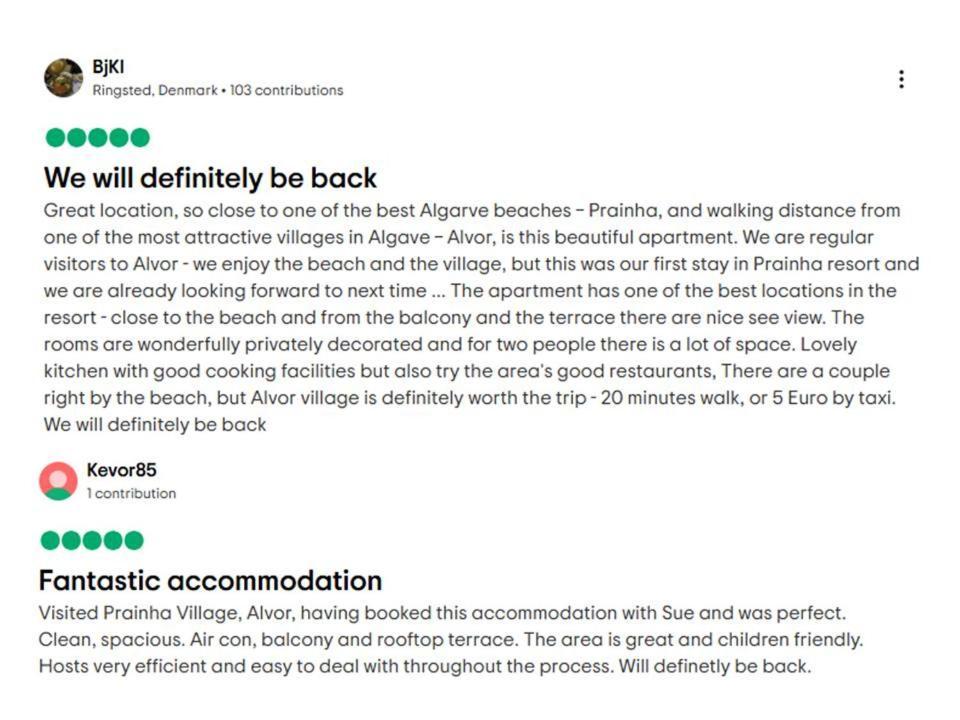Screen dimensions: 960x720
Task: Click first green bubble of Kevor85's rating
Action: pos(50,541)
